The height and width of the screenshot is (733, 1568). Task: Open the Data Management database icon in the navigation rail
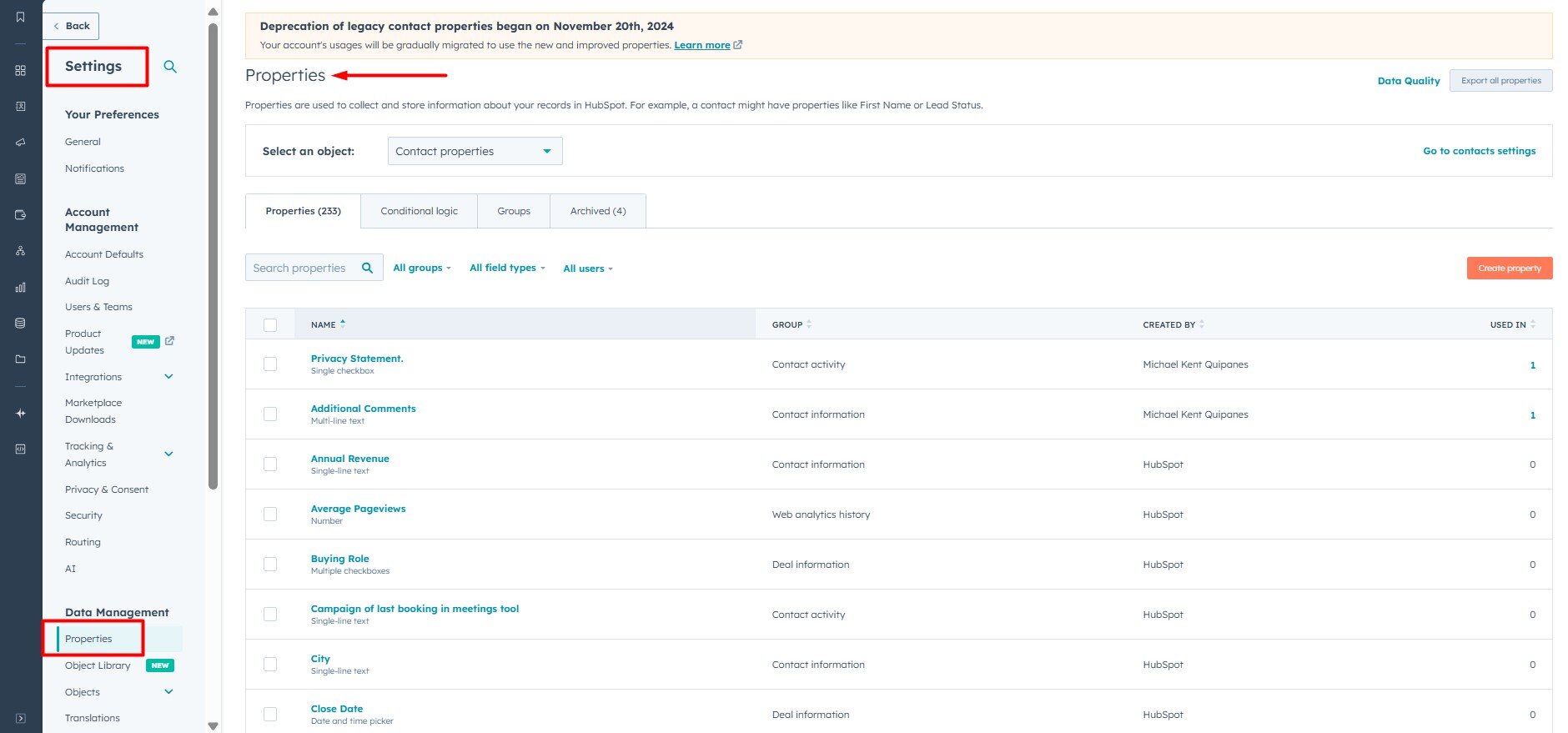21,323
